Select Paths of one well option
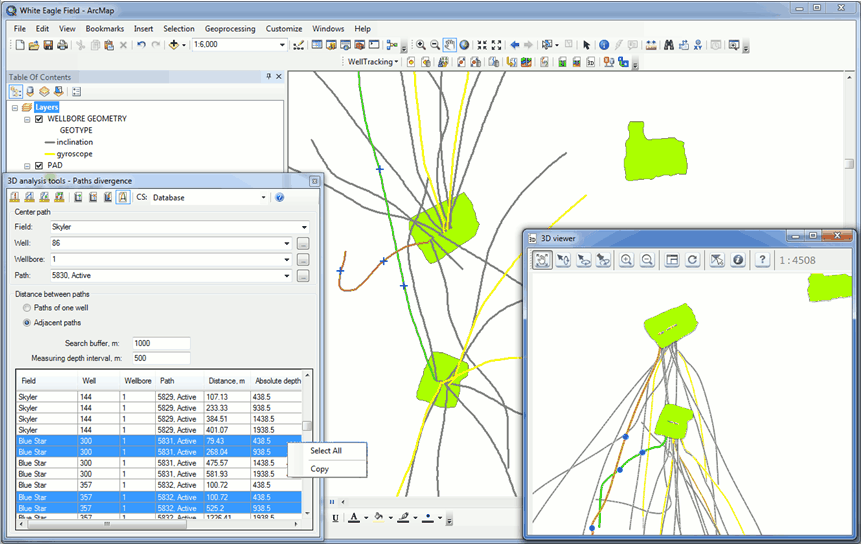Viewport: 861px width, 544px height. [27, 308]
